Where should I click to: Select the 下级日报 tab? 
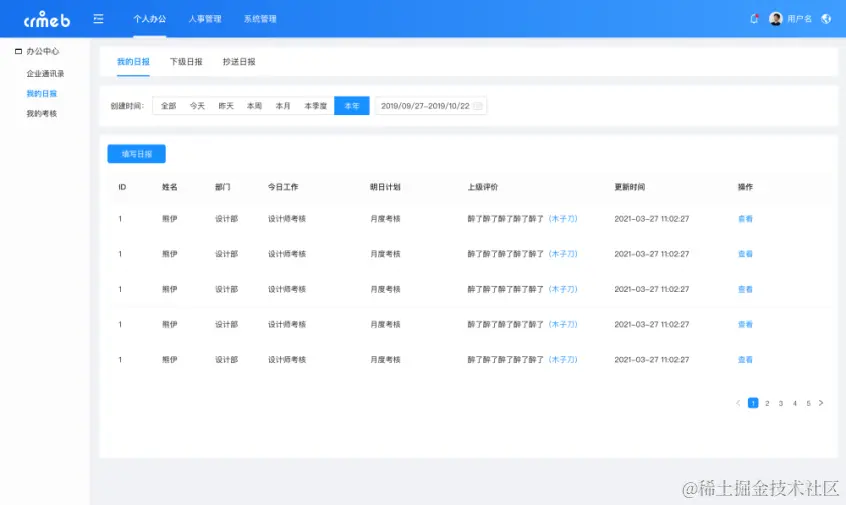(186, 62)
